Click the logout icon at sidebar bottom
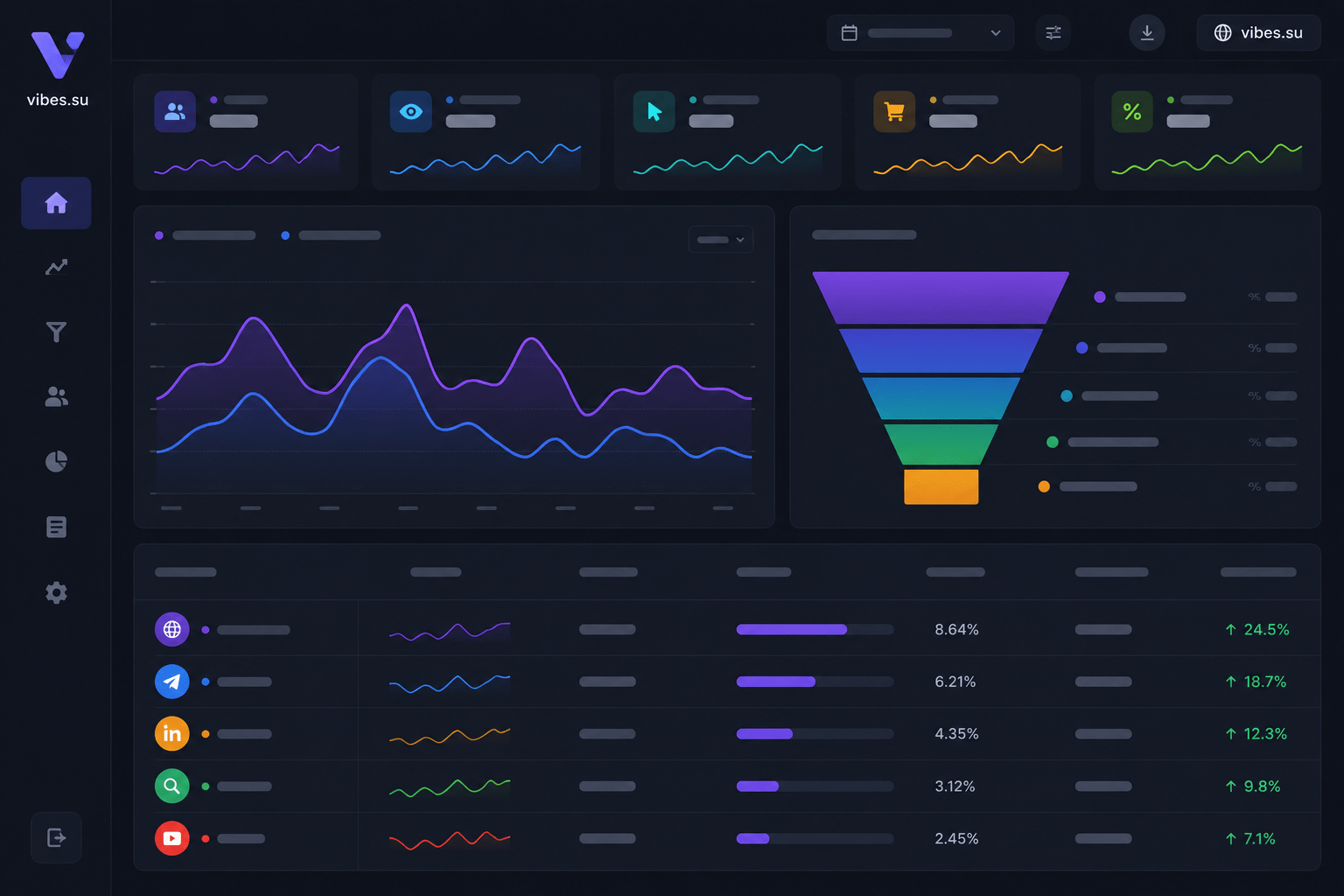 [x=56, y=837]
